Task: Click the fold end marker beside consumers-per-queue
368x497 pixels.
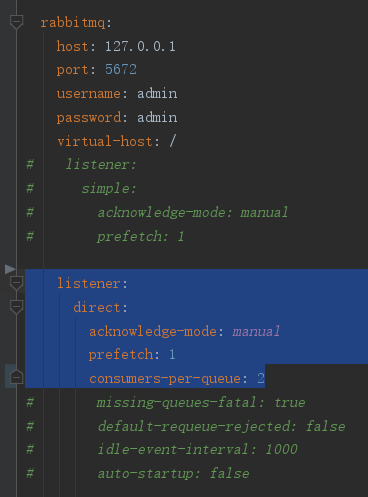Action: pyautogui.click(x=16, y=377)
